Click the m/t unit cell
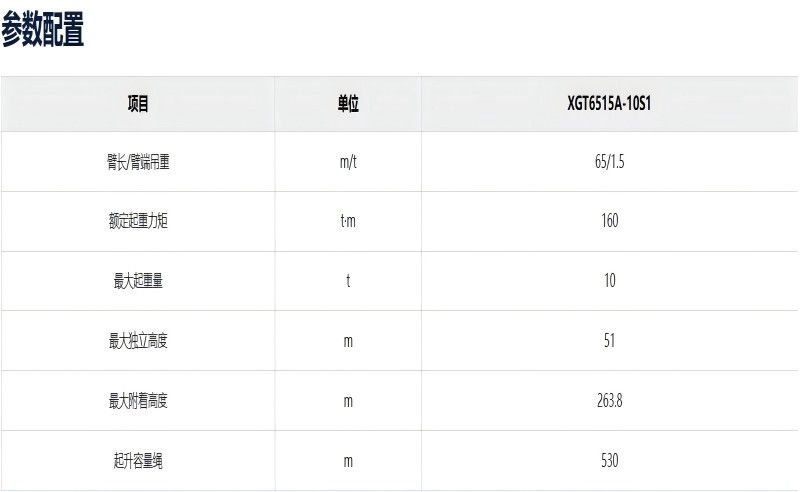800x492 pixels. [x=348, y=162]
